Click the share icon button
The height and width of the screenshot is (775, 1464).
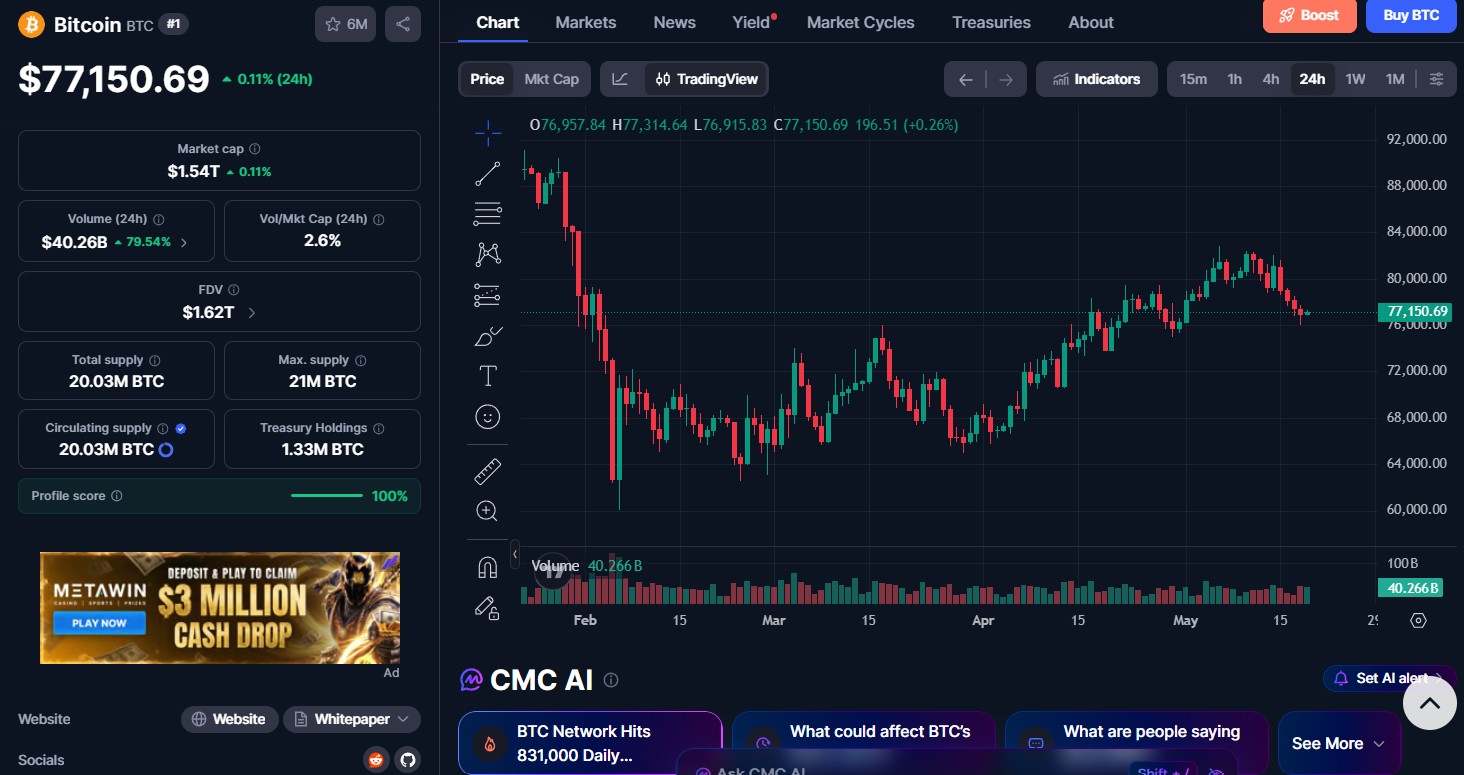tap(403, 24)
